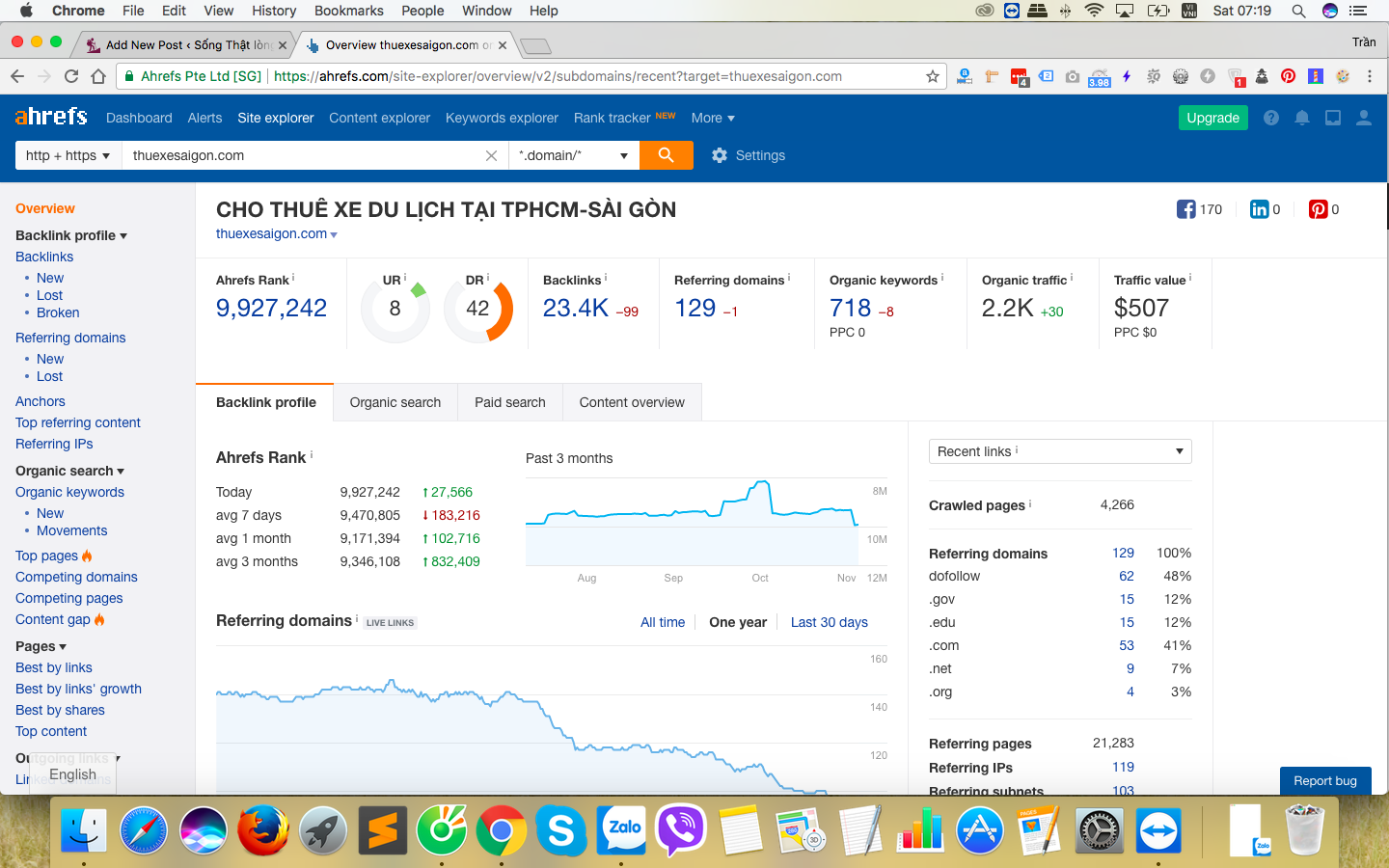Reload the page in Chrome
This screenshot has height=868, width=1389.
71,76
